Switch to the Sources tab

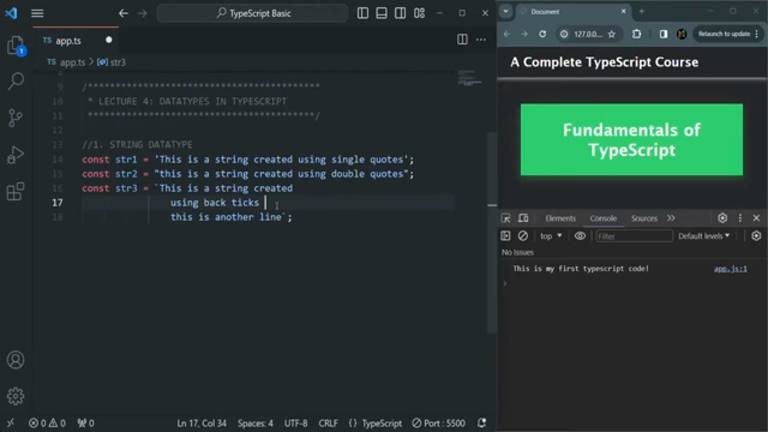point(644,218)
